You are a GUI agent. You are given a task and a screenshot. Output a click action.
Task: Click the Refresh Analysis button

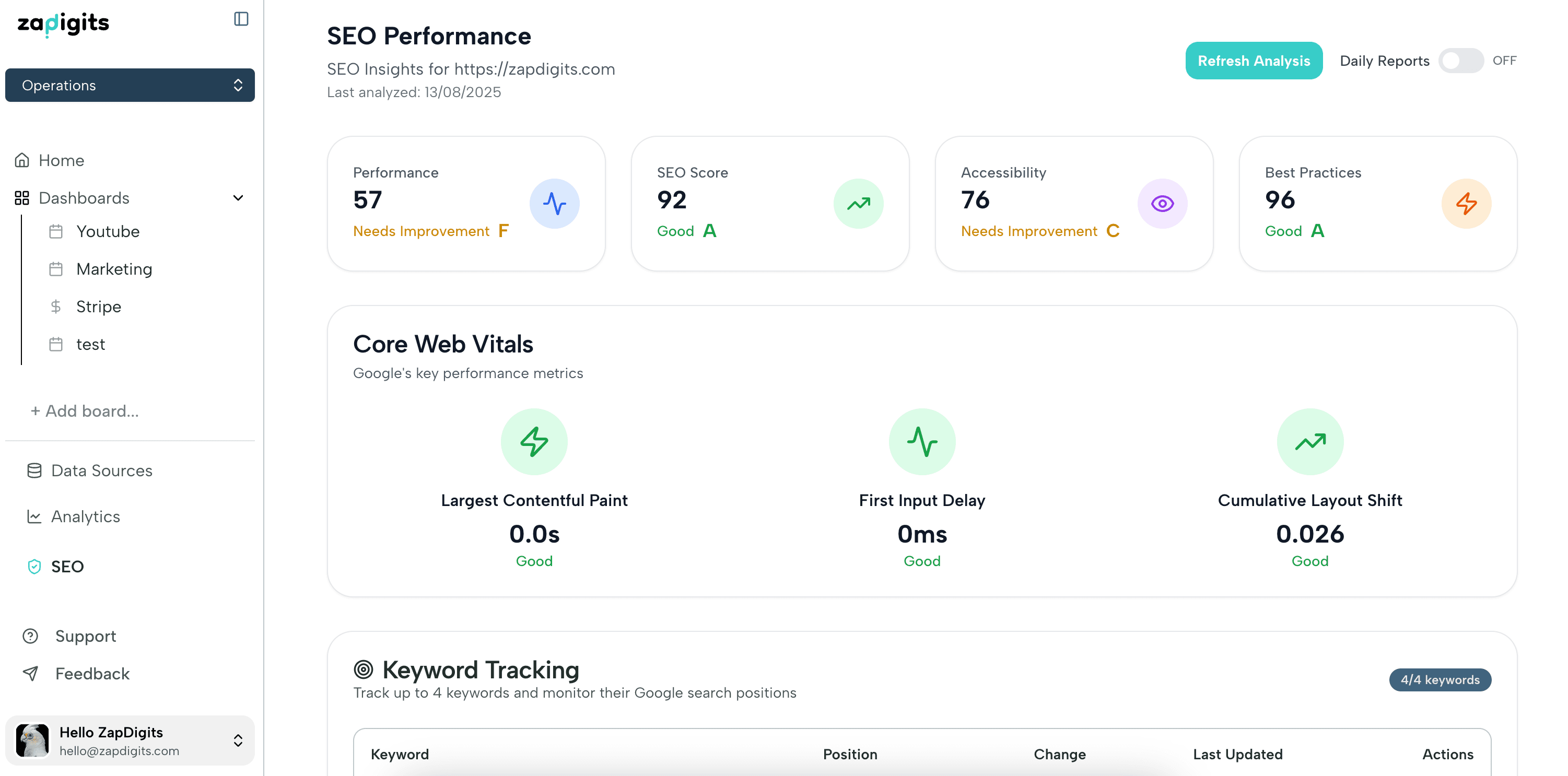tap(1254, 60)
